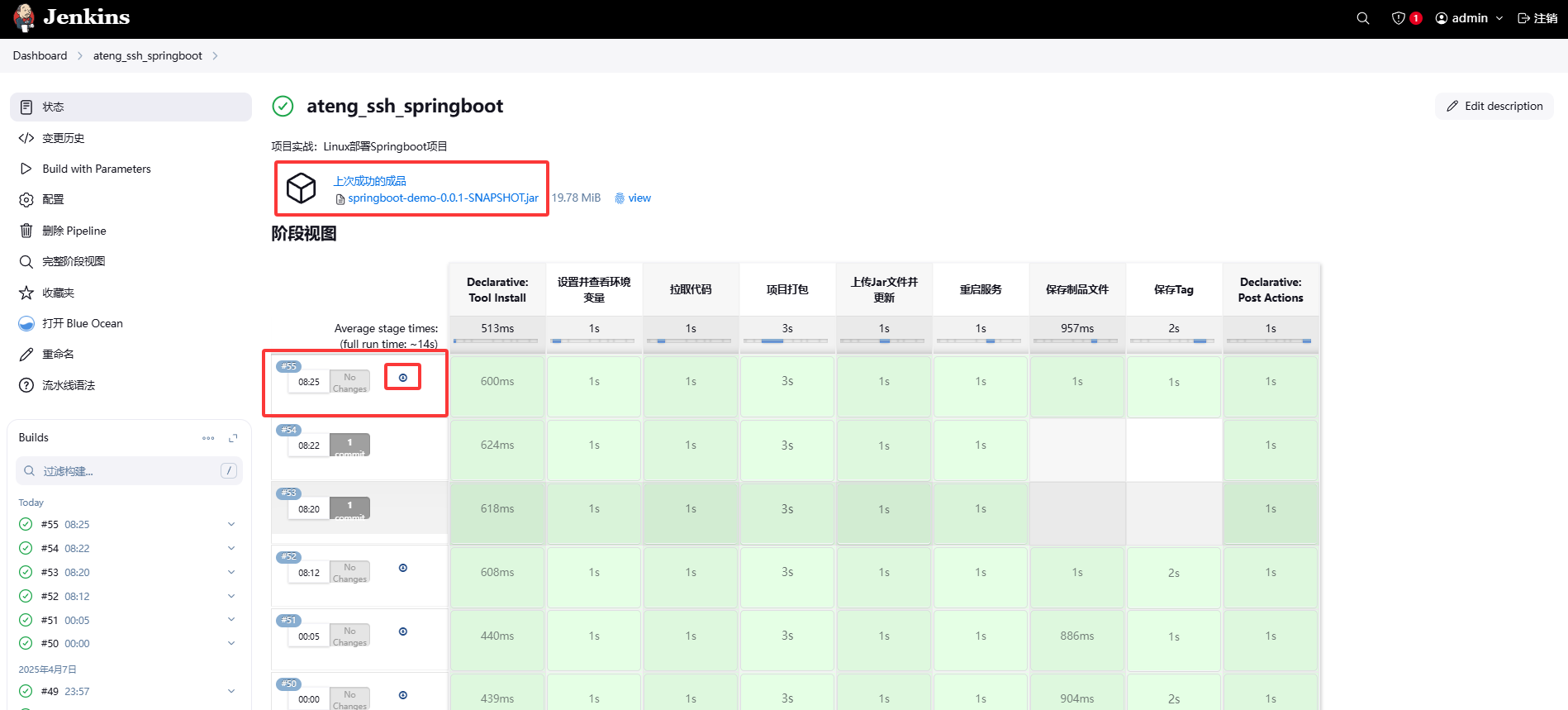Open the Builds panel options ellipsis
1568x710 pixels.
[208, 438]
